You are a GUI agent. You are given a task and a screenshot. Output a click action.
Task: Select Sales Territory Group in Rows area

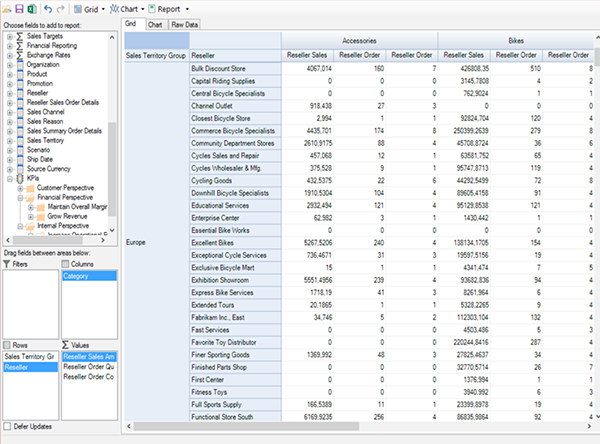point(31,357)
